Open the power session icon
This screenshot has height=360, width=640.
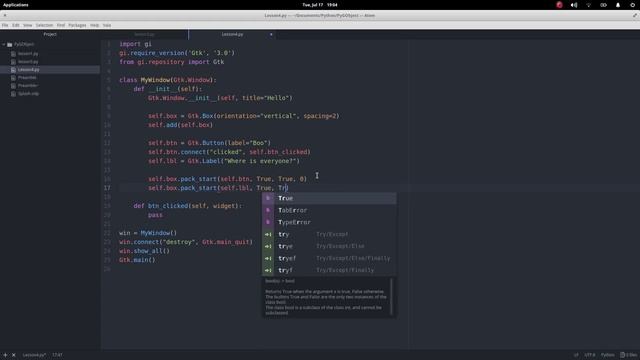(633, 5)
